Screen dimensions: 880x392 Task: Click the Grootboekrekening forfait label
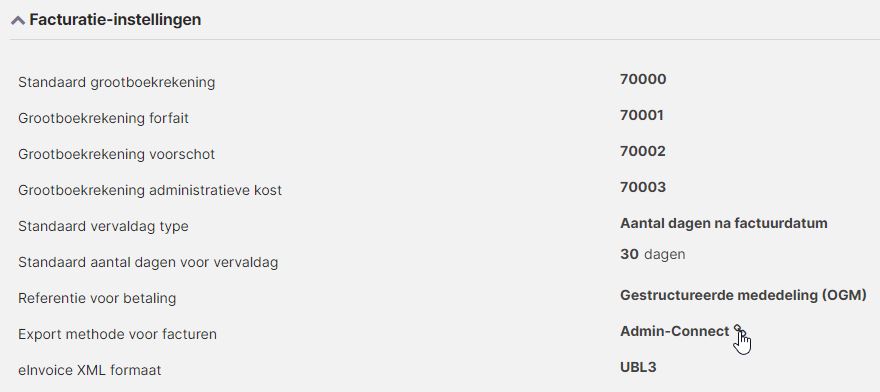pos(103,118)
